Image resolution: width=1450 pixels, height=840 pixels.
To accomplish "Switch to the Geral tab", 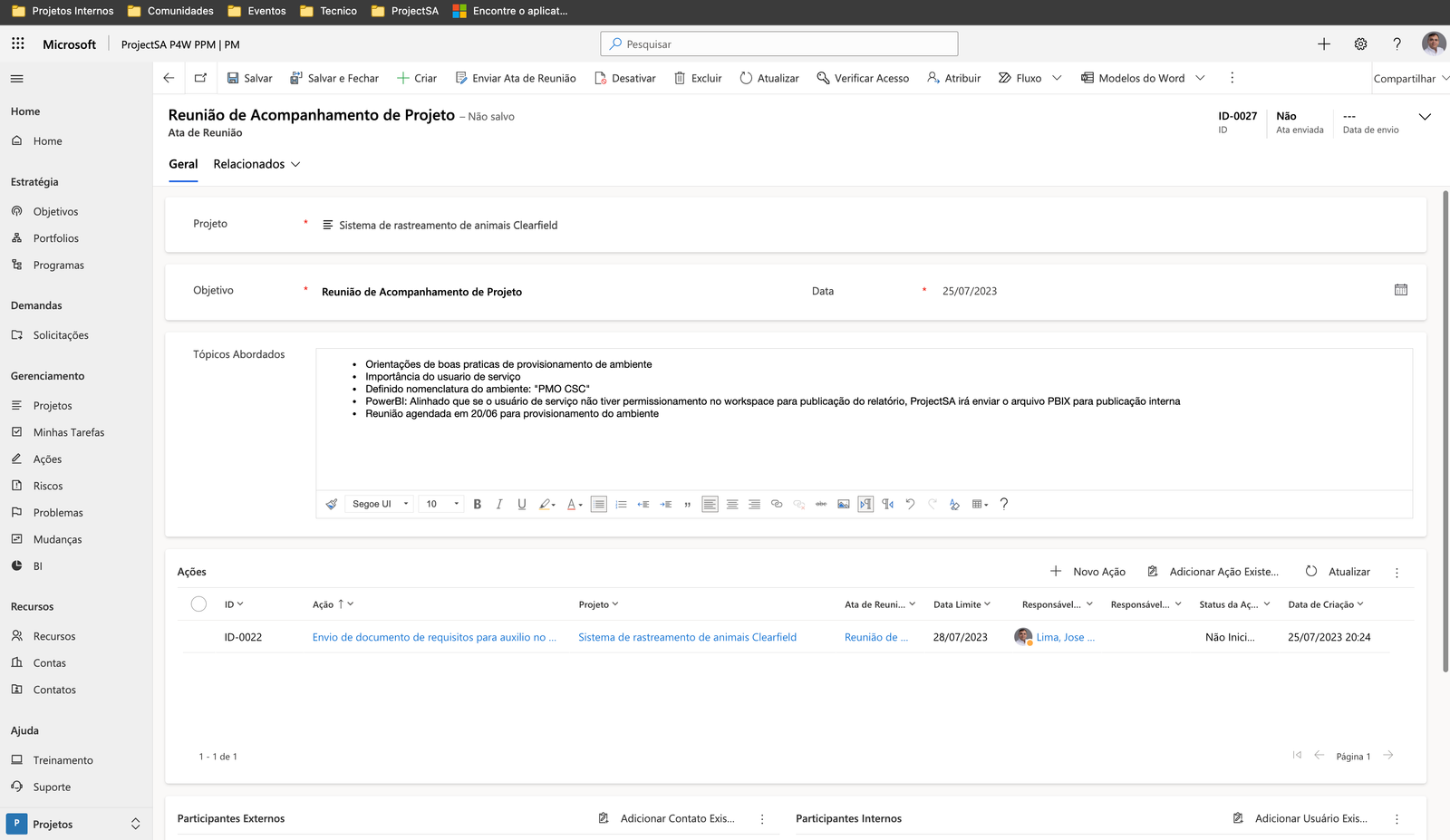I will [x=183, y=164].
